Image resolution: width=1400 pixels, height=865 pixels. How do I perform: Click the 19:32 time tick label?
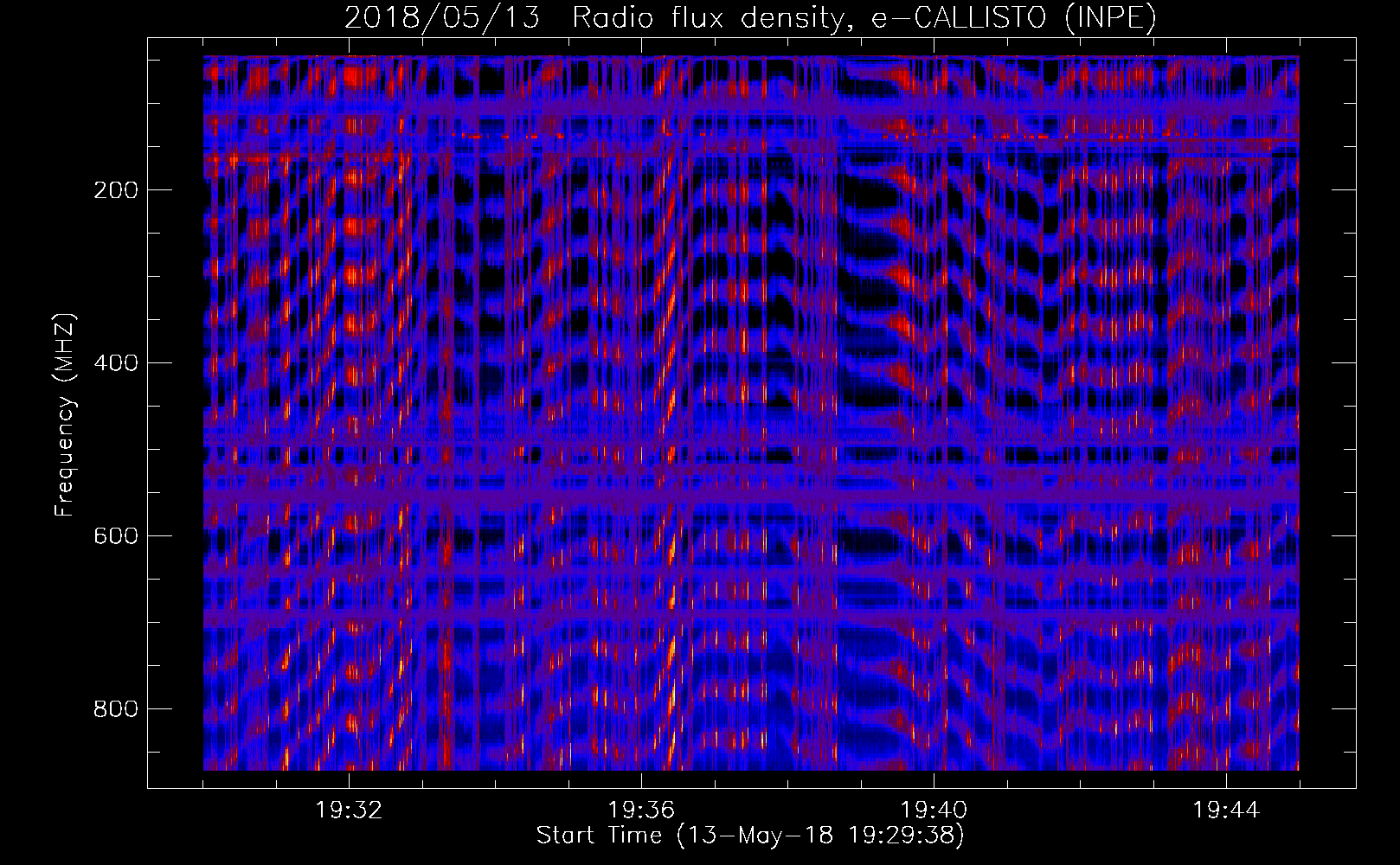(350, 811)
